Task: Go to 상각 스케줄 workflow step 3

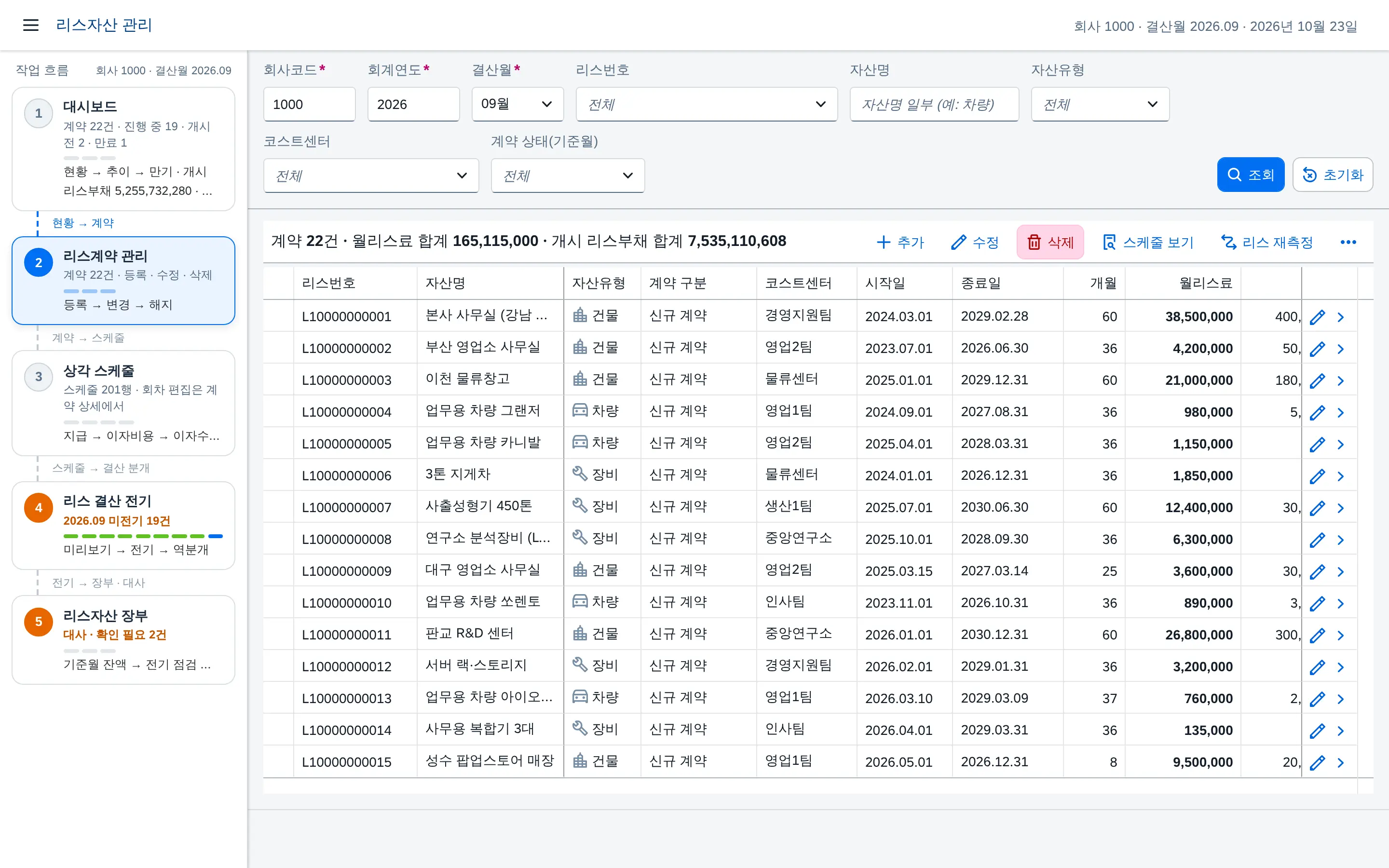Action: 123,403
